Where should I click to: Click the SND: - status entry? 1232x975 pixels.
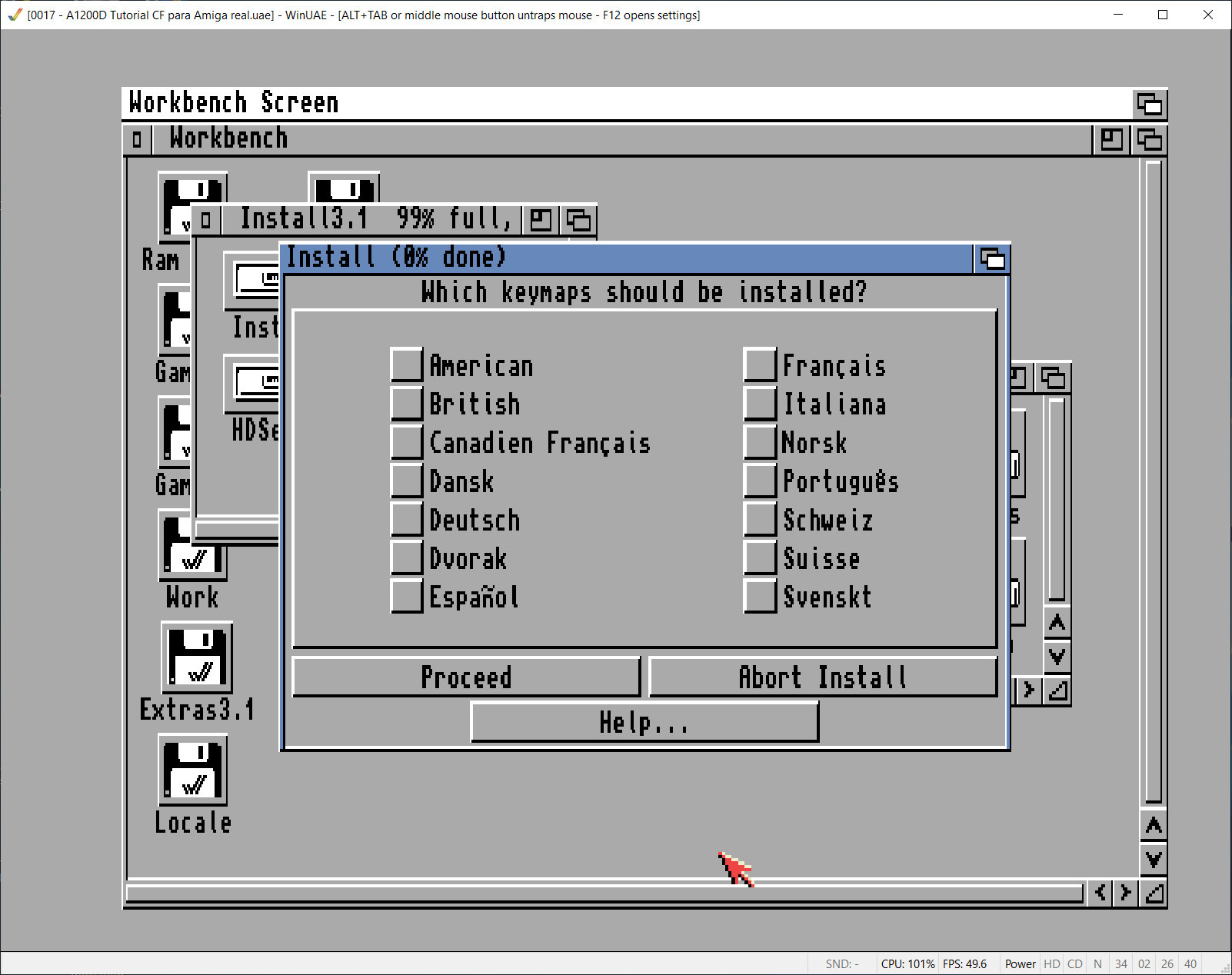842,964
